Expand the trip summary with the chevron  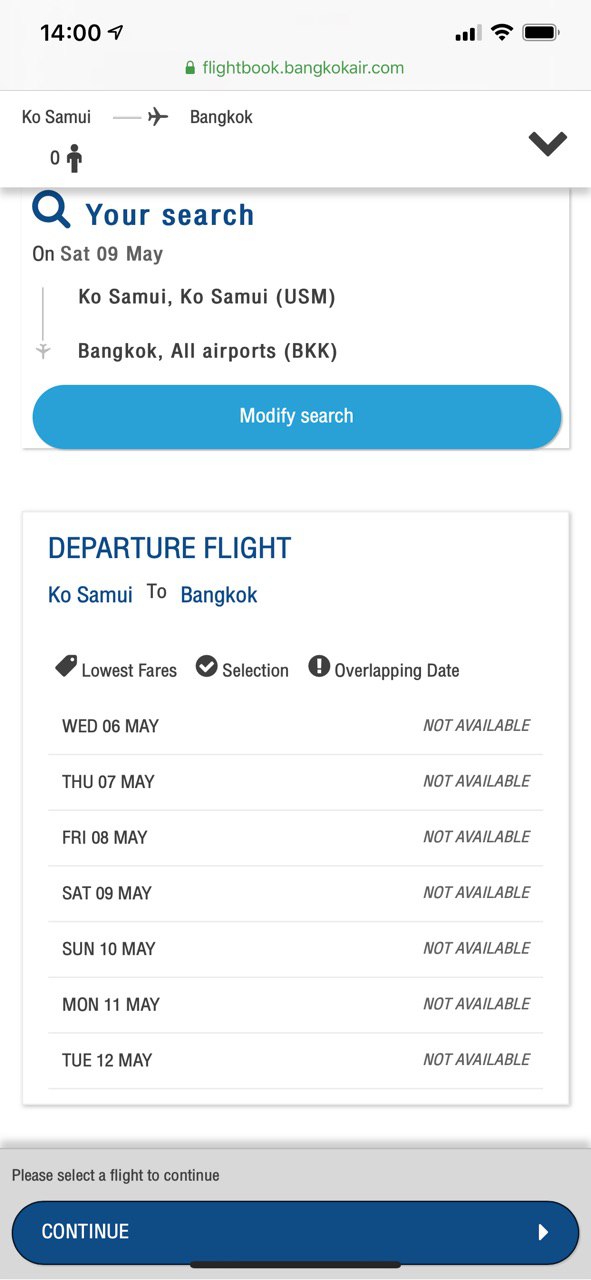tap(548, 144)
